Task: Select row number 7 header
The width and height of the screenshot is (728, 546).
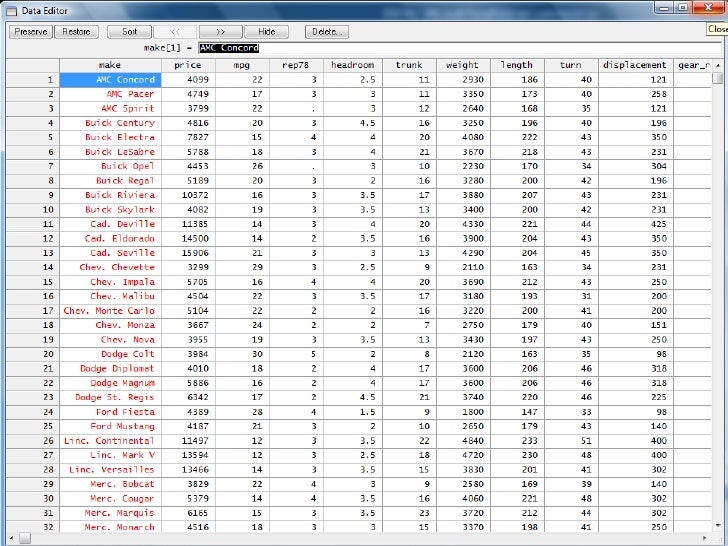Action: coord(32,166)
